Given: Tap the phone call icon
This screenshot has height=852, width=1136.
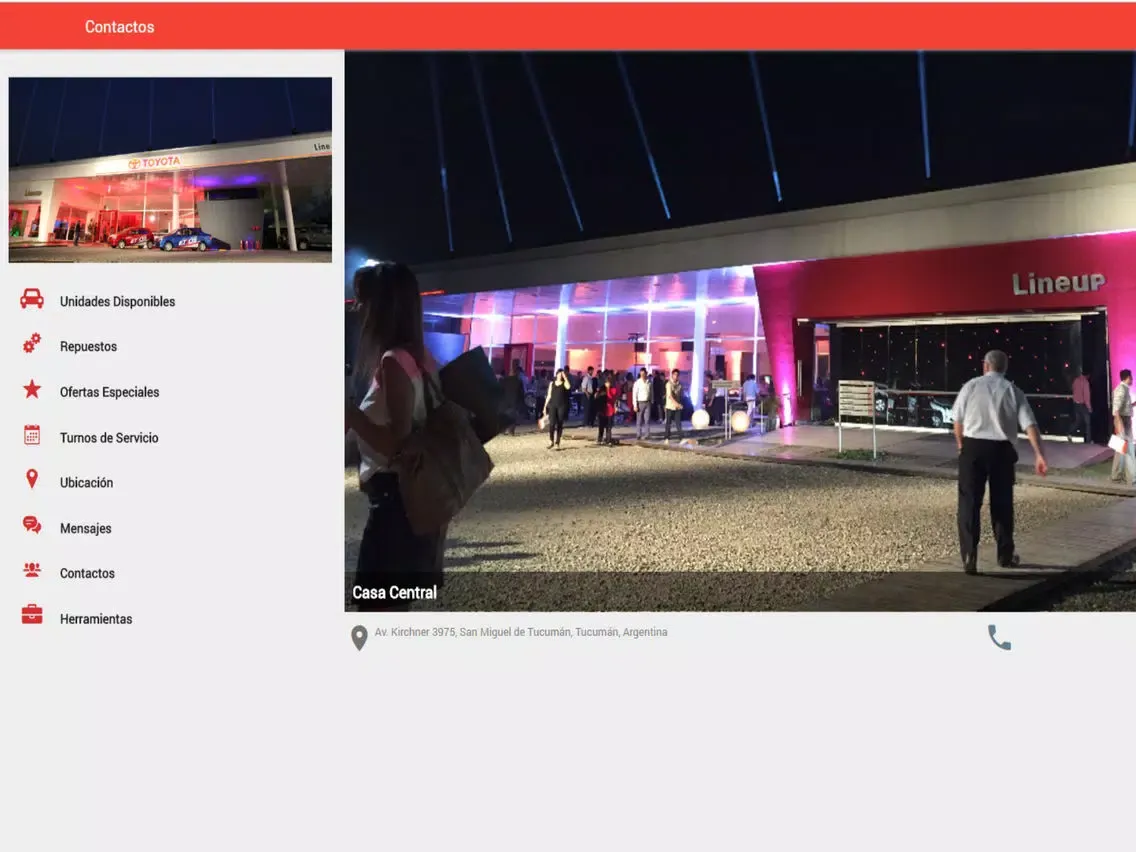Looking at the screenshot, I should [999, 638].
